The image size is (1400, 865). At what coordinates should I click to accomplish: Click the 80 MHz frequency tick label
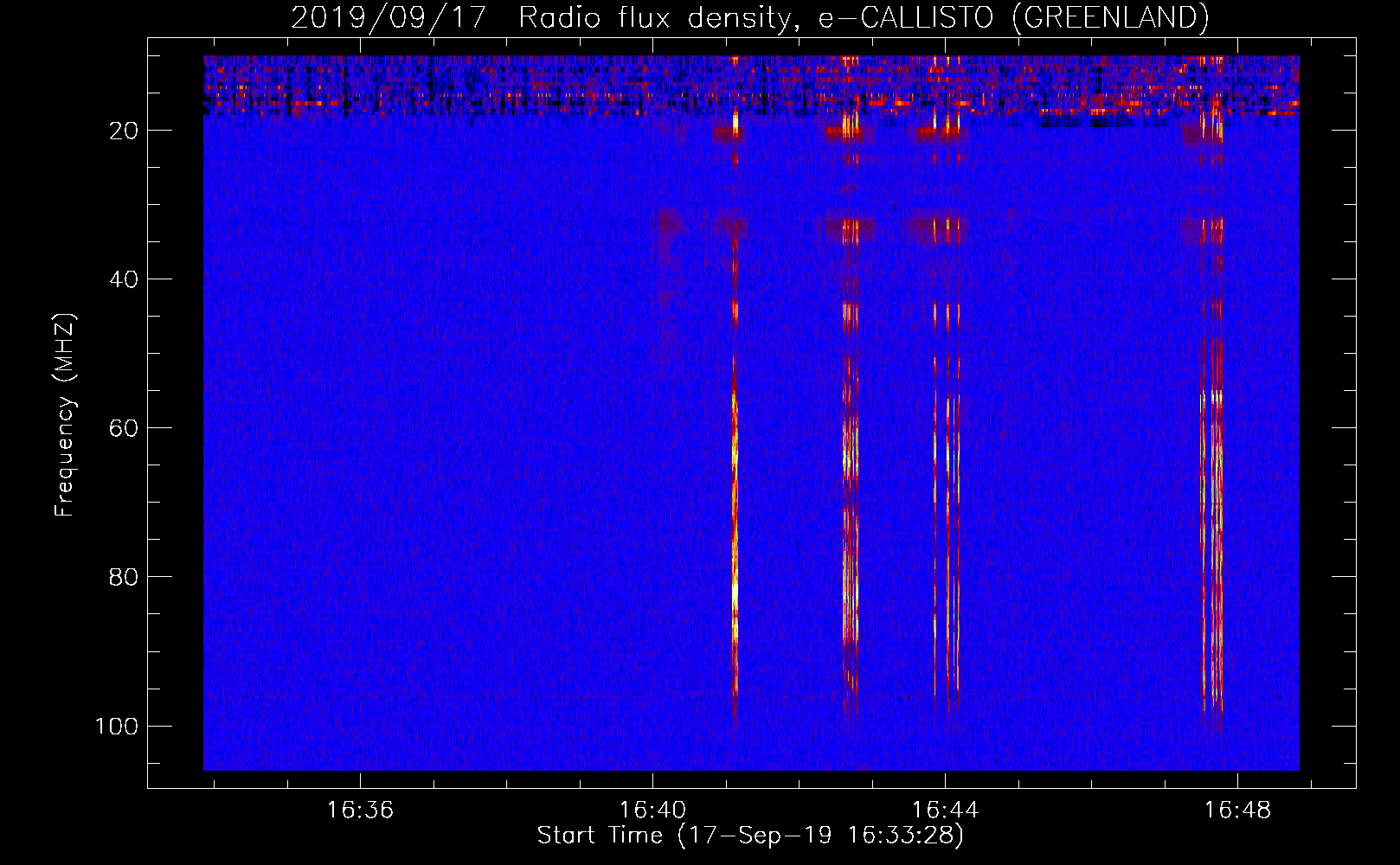point(124,577)
